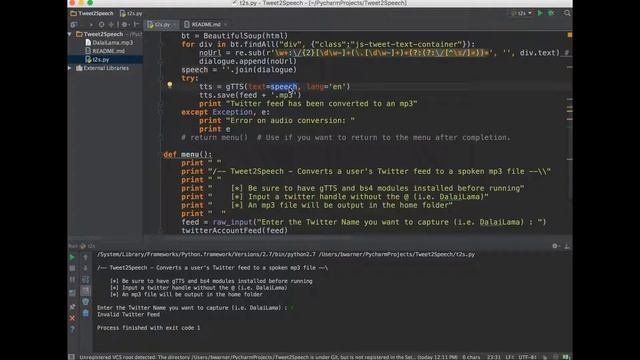Click tool windows toggle in status bar corner
The height and width of the screenshot is (360, 640).
pyautogui.click(x=71, y=357)
